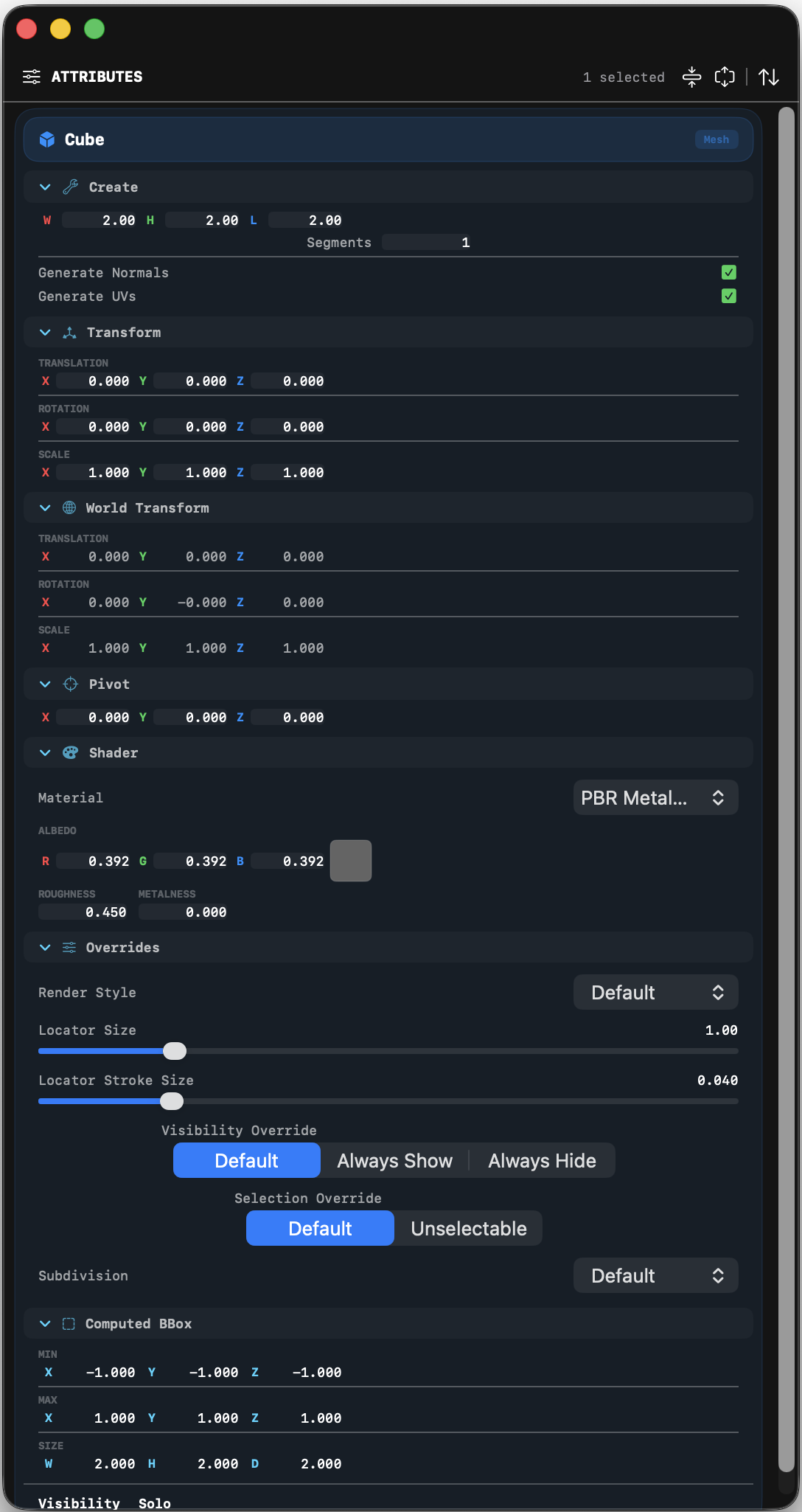Click the globe icon beside World Transform

tap(69, 507)
